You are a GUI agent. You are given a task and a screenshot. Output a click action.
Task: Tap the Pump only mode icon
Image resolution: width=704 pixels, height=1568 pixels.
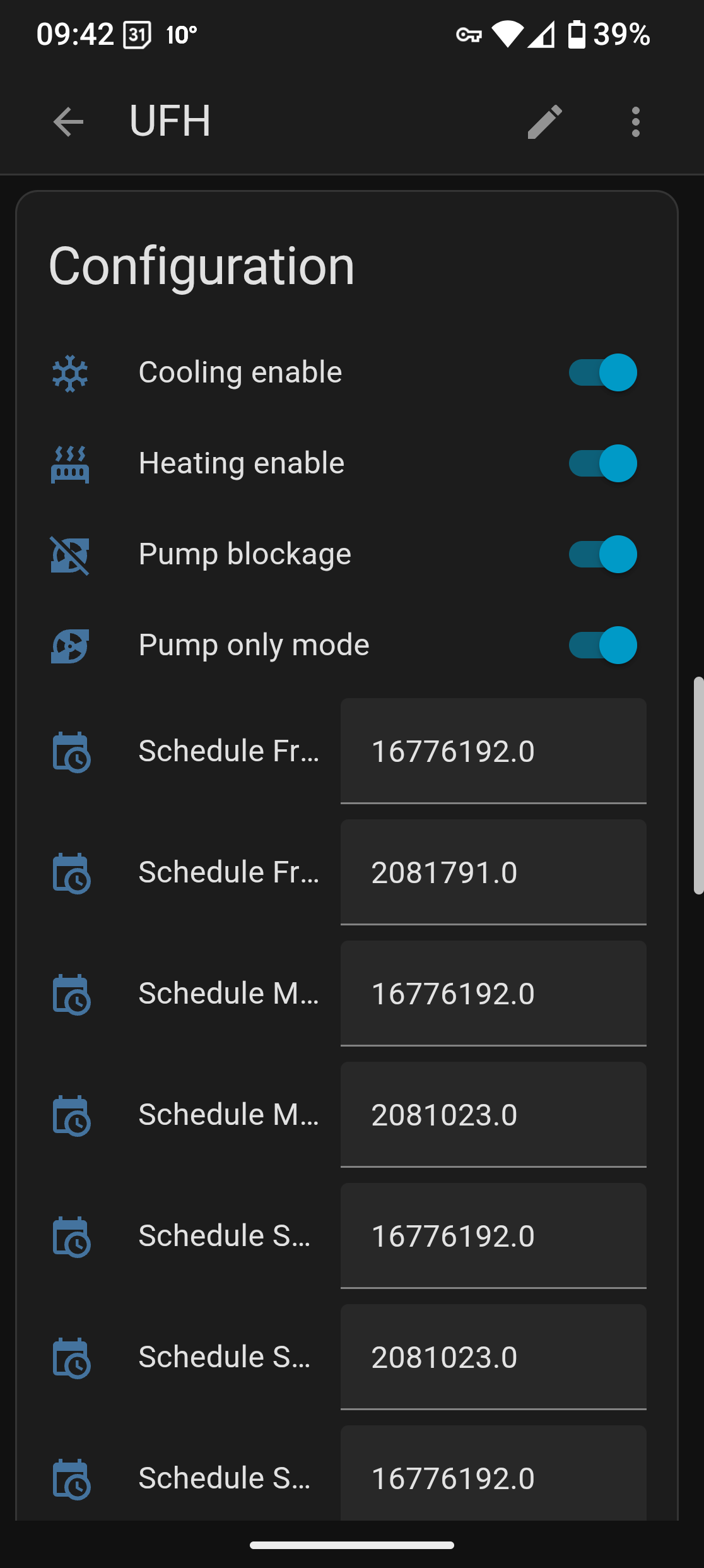(70, 646)
